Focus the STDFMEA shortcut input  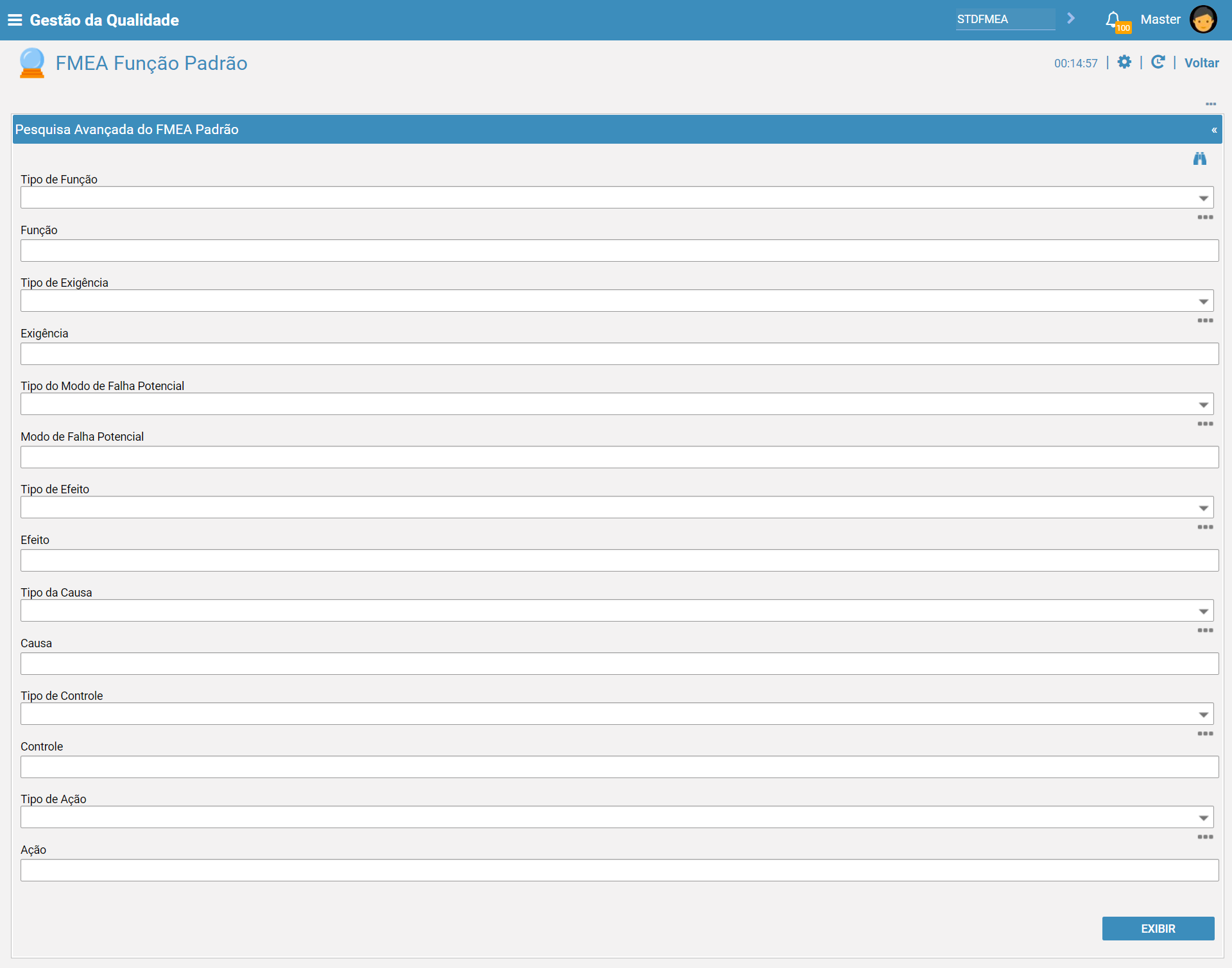(1005, 19)
